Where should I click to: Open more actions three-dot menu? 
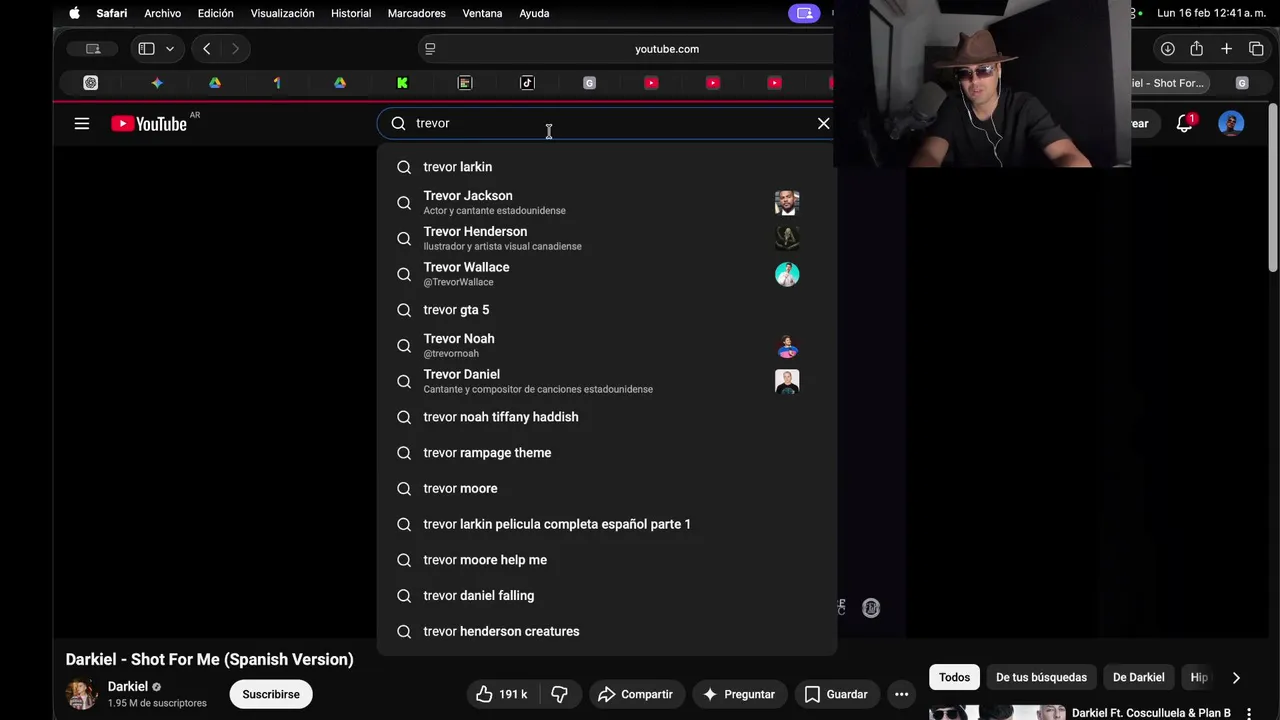tap(901, 694)
